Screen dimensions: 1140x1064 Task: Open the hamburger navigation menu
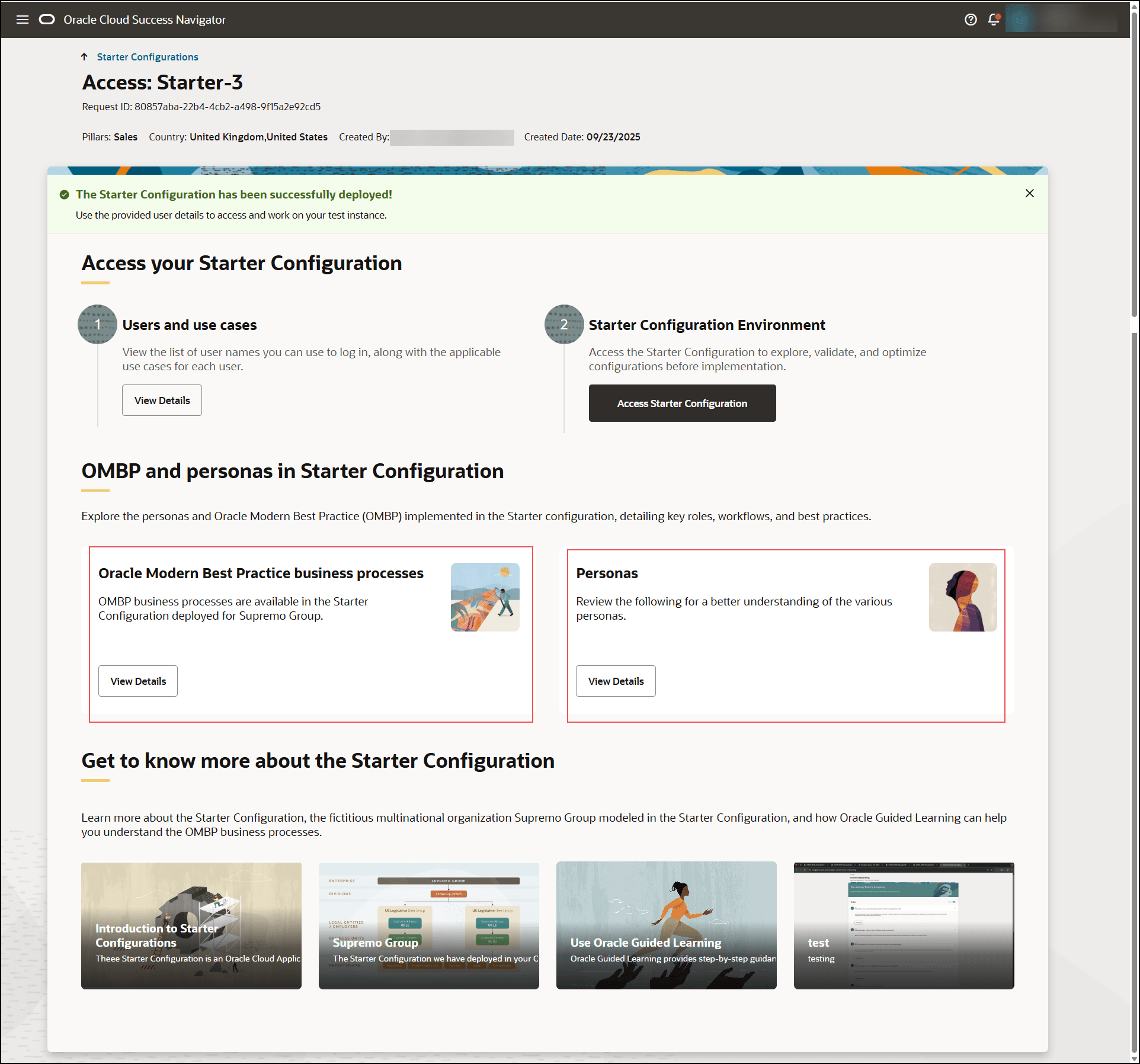click(x=23, y=20)
